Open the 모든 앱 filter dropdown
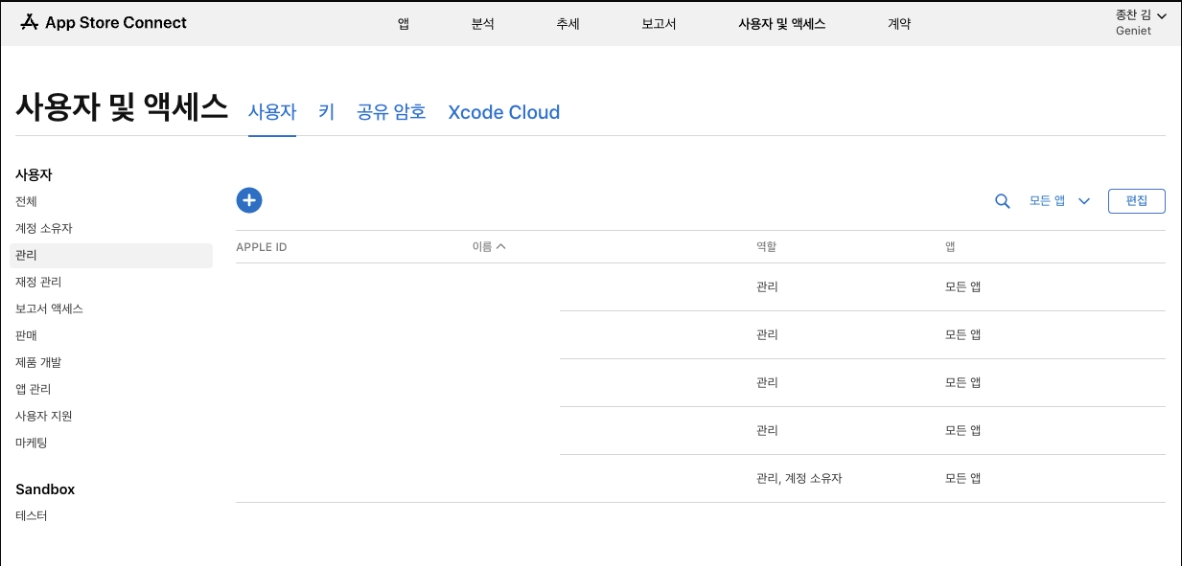The height and width of the screenshot is (566, 1182). (x=1059, y=201)
